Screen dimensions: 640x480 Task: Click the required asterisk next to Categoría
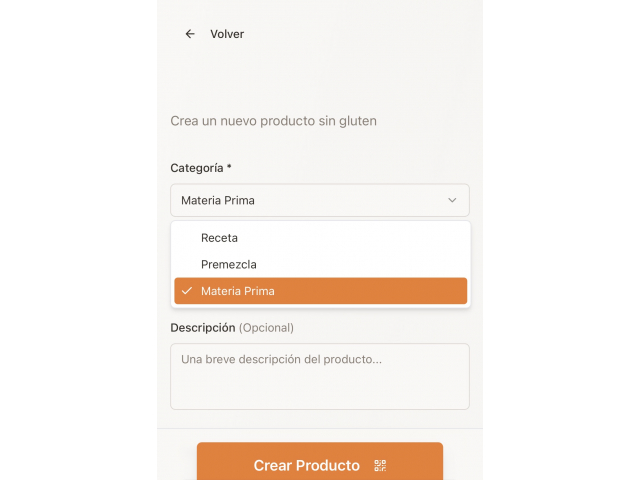point(229,168)
